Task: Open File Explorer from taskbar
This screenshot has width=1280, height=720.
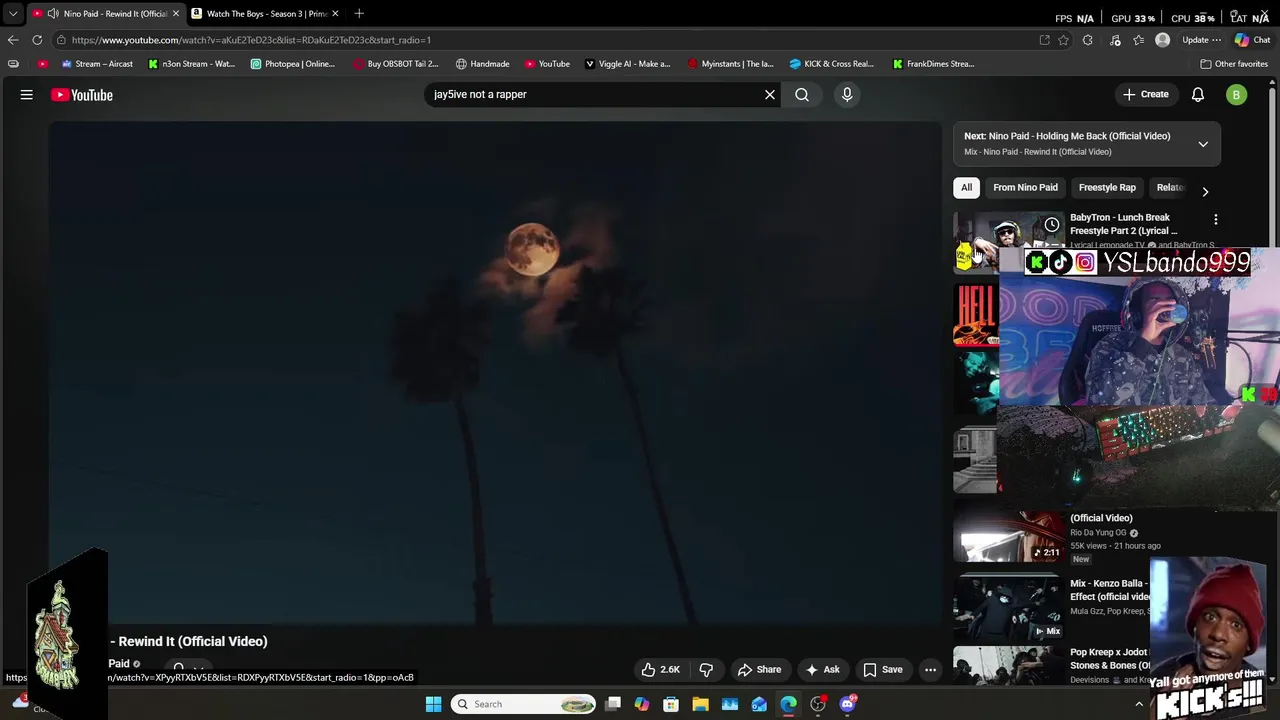Action: coord(700,704)
